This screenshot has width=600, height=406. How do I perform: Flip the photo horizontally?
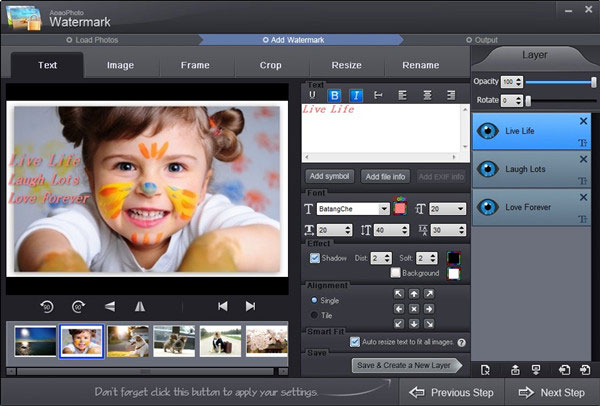point(140,307)
